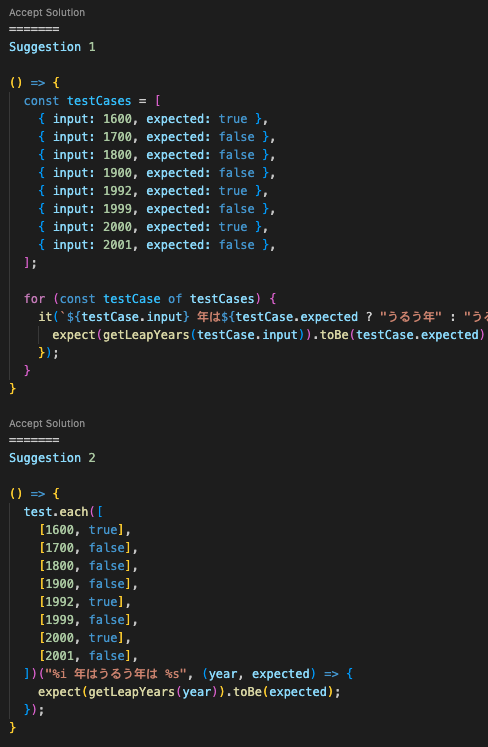Click the "for (const testCase of testCases)" line

pos(150,299)
